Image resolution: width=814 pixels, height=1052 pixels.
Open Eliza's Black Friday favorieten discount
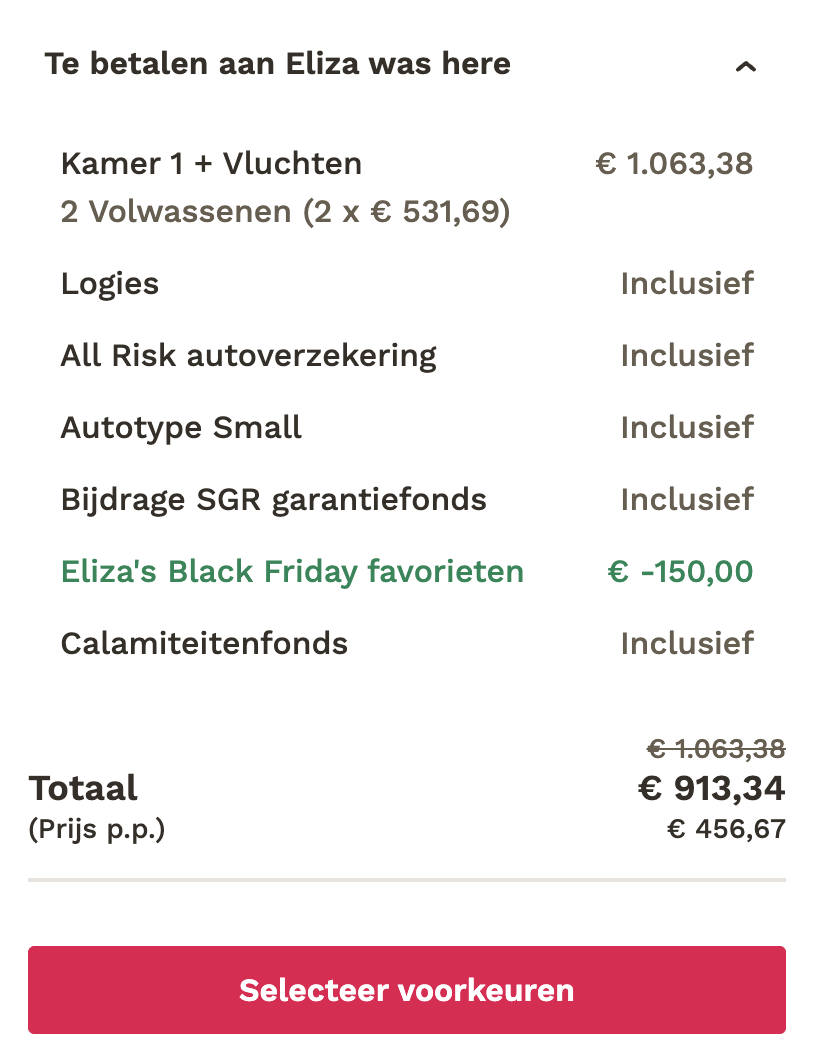tap(293, 571)
